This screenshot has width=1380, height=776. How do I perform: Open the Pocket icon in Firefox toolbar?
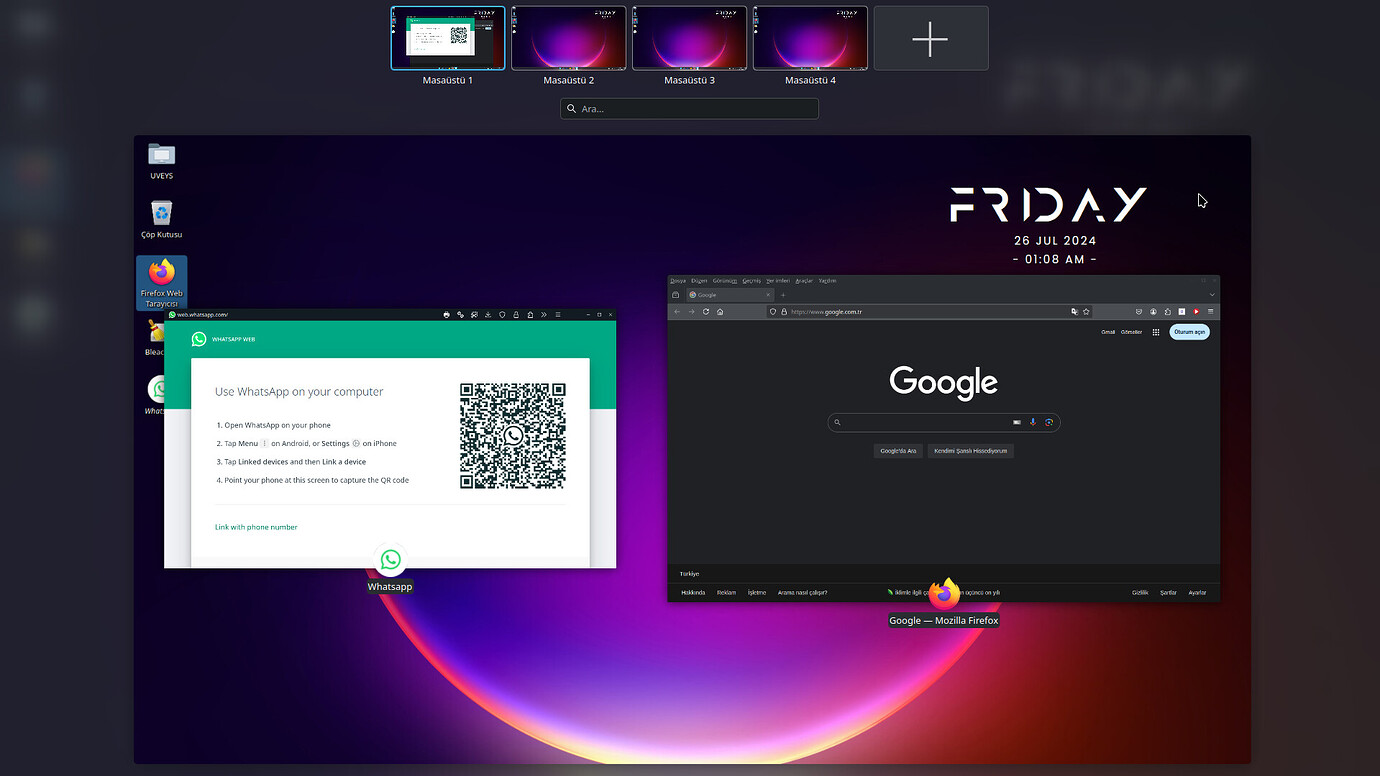[x=1139, y=312]
